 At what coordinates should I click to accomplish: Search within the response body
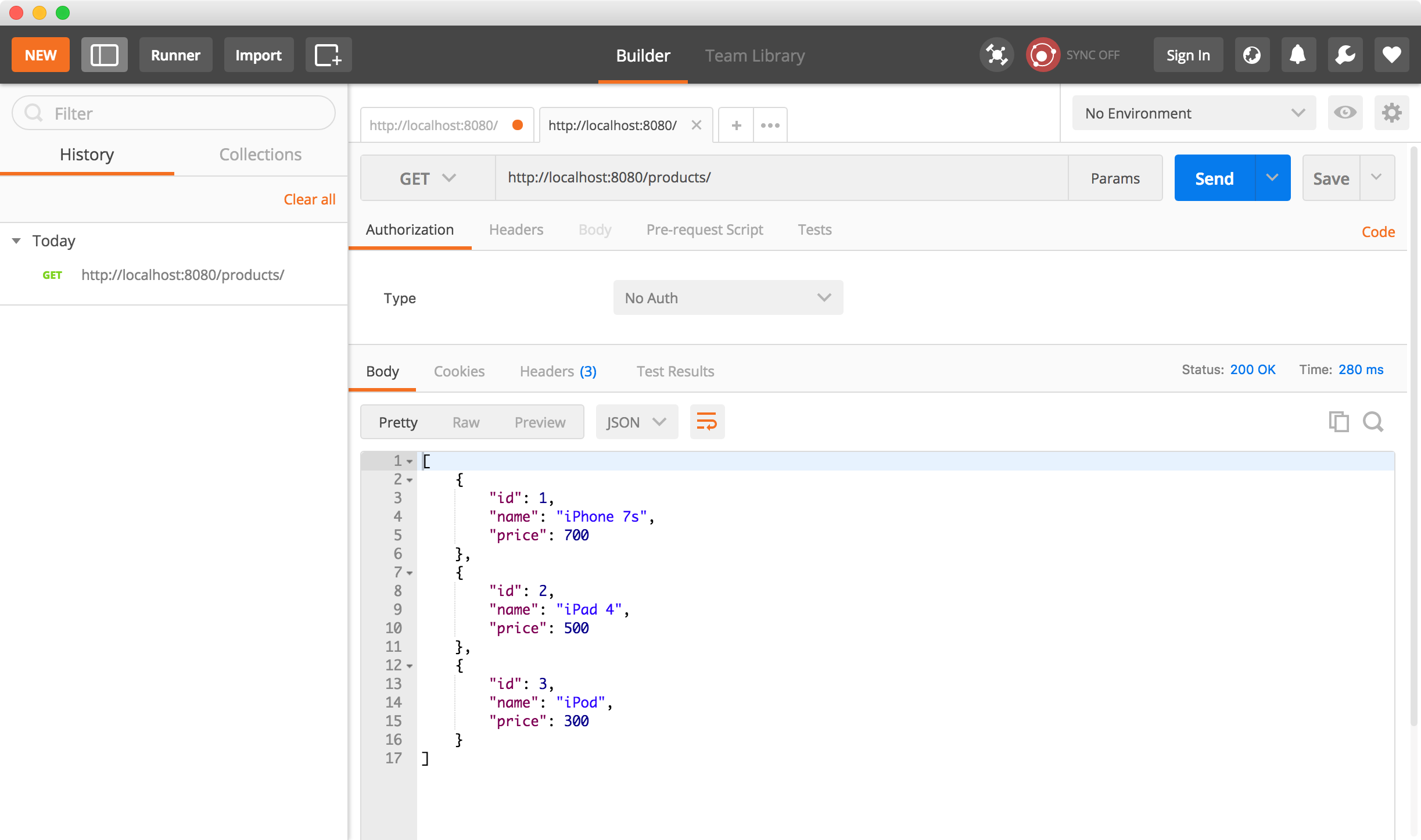point(1373,422)
